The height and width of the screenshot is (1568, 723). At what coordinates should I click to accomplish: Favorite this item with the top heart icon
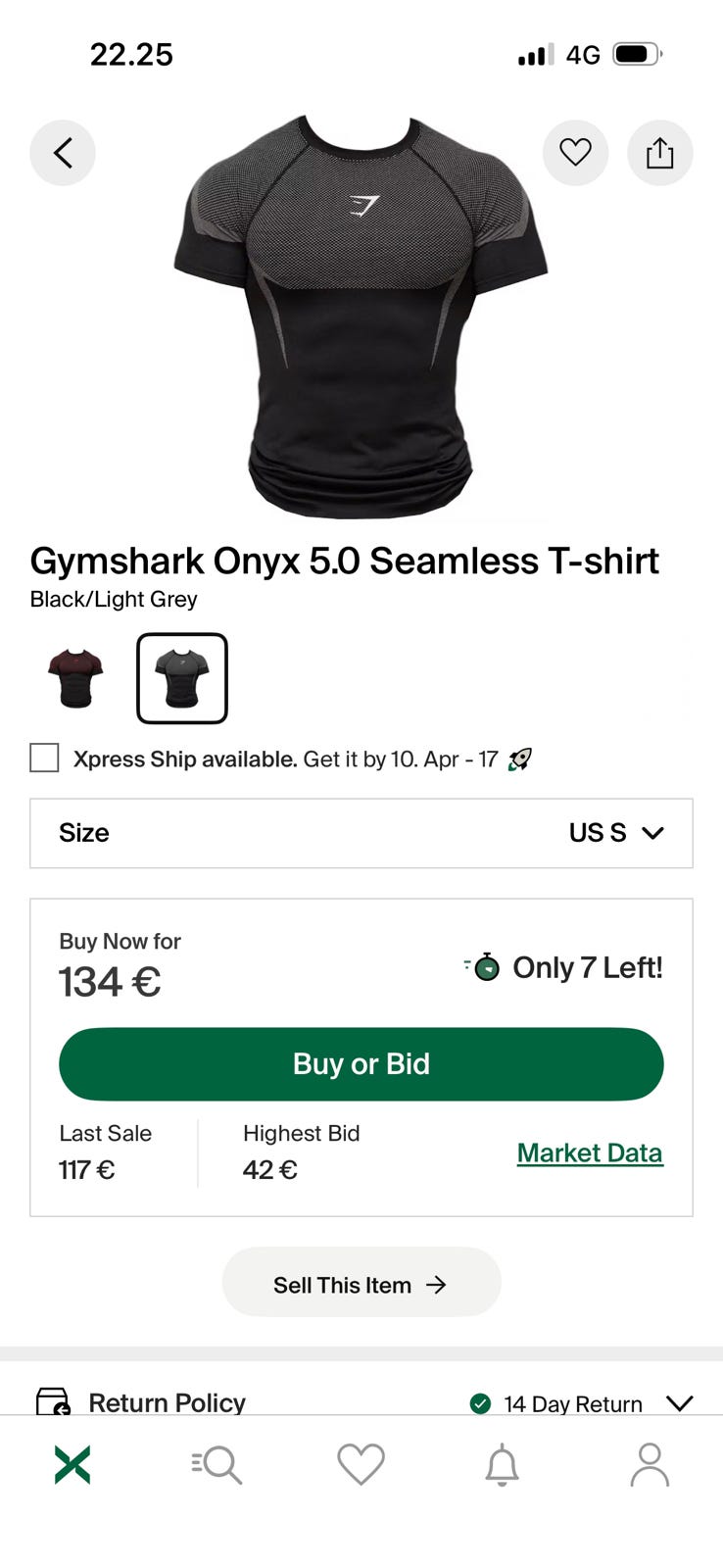[575, 153]
